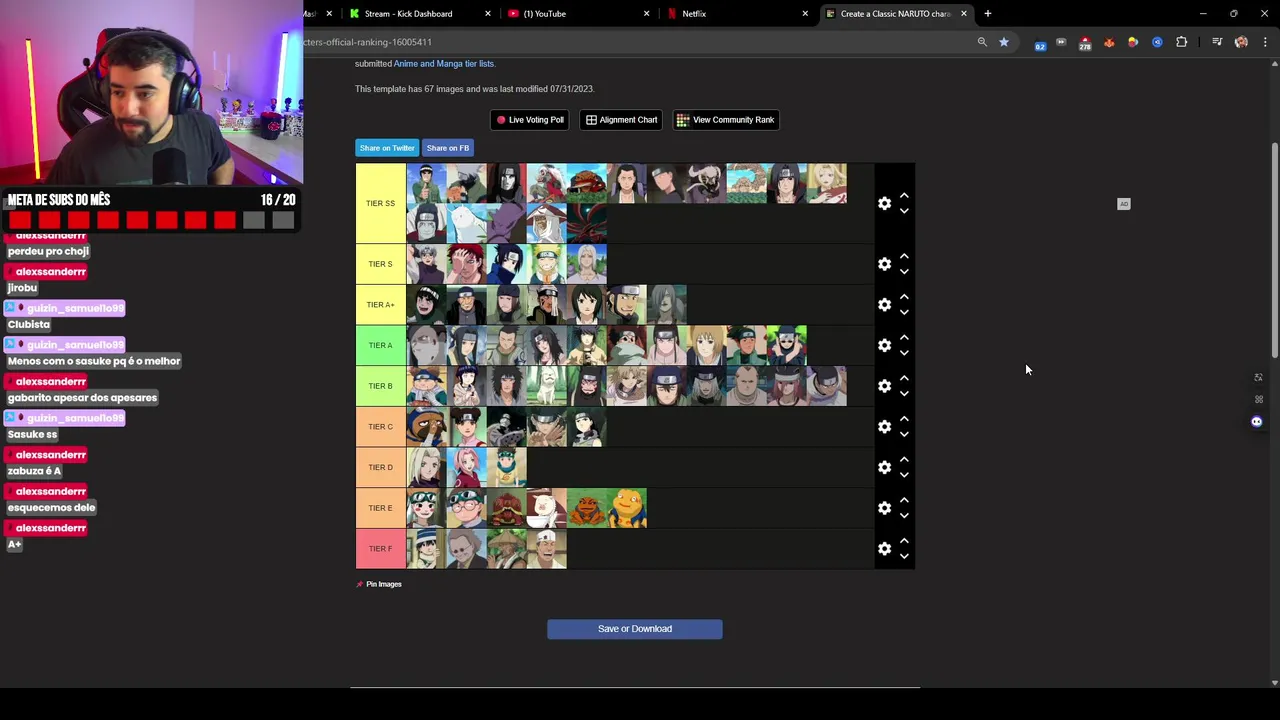Click chat message 'Clubista'
The image size is (1280, 720).
coord(29,324)
